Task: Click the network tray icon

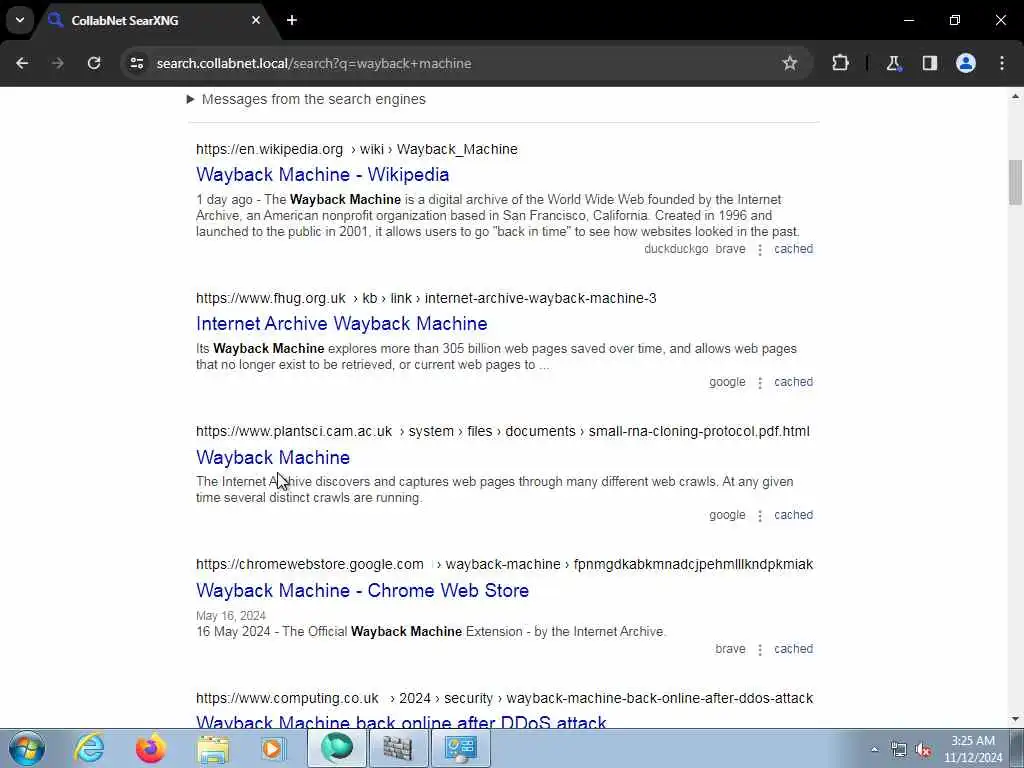Action: tap(899, 750)
